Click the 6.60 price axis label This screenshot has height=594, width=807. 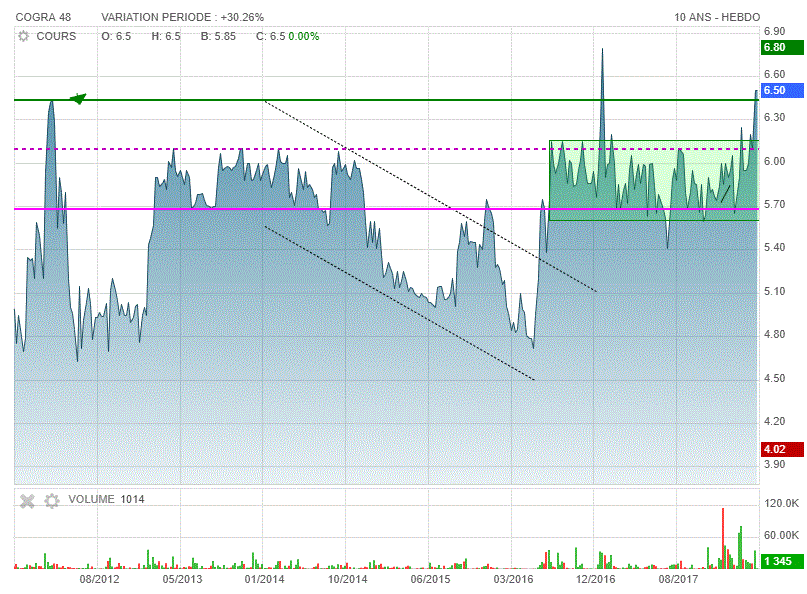(x=775, y=75)
